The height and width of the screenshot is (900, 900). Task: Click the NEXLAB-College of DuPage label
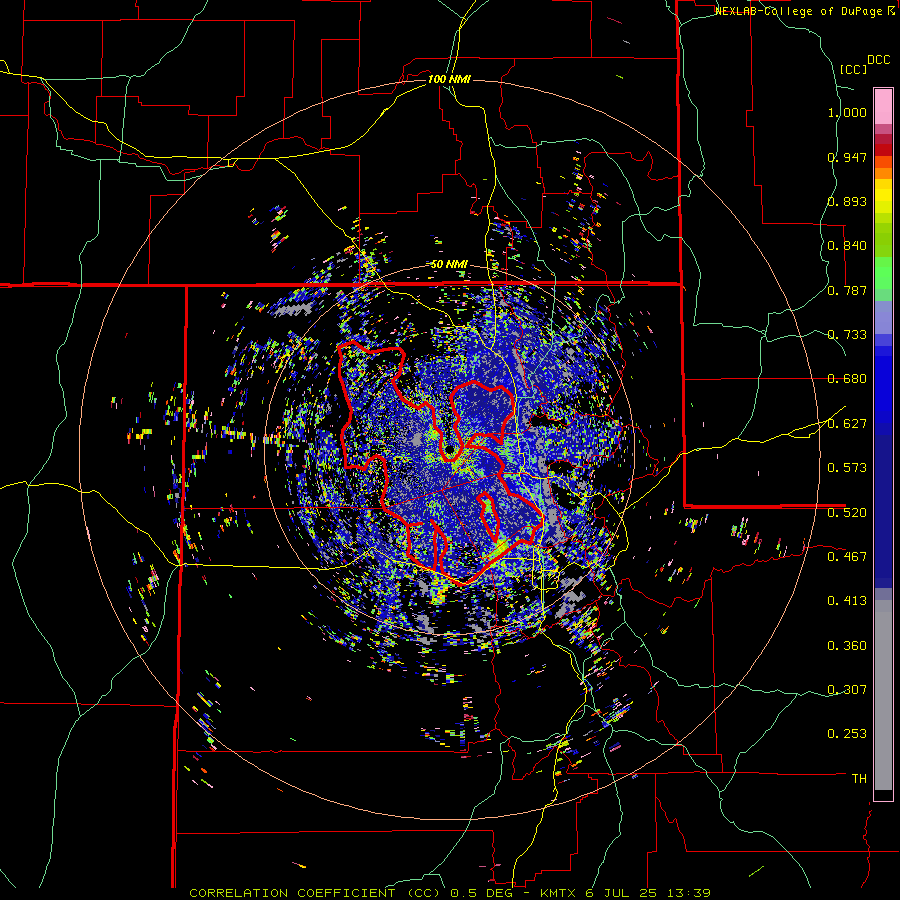[x=798, y=11]
